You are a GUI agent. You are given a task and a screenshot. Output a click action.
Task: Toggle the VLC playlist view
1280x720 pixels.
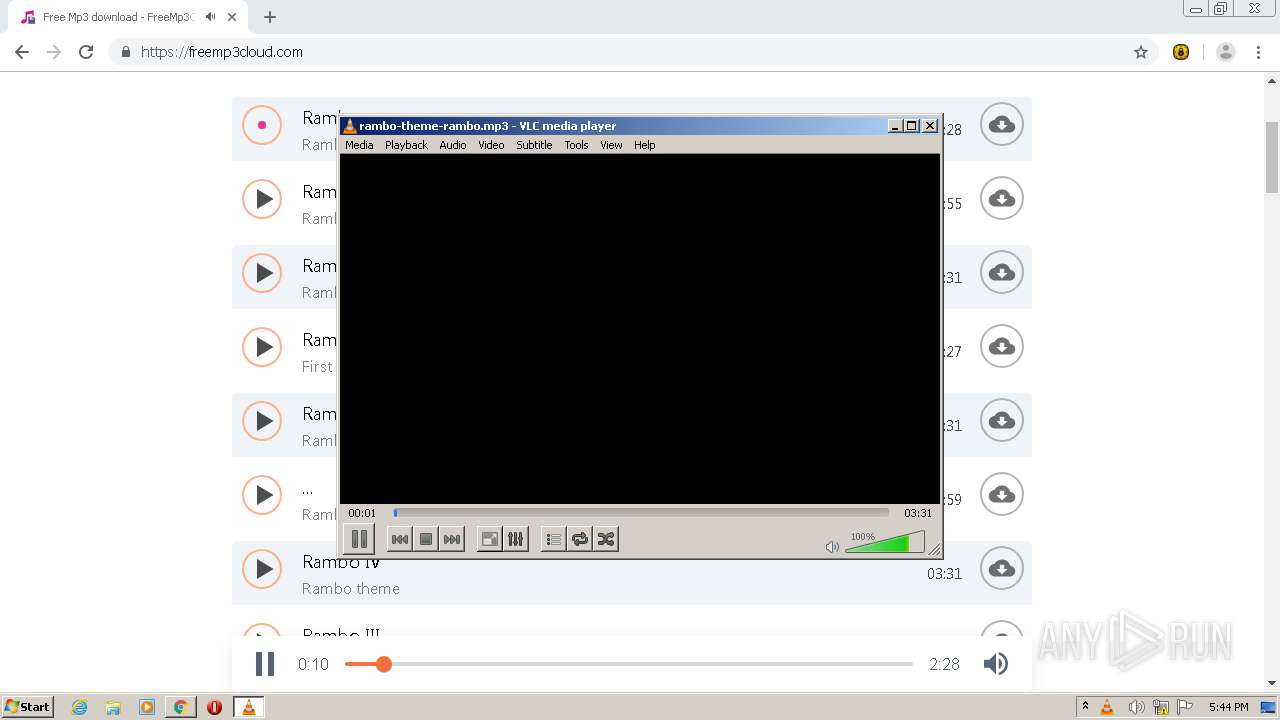[x=553, y=539]
